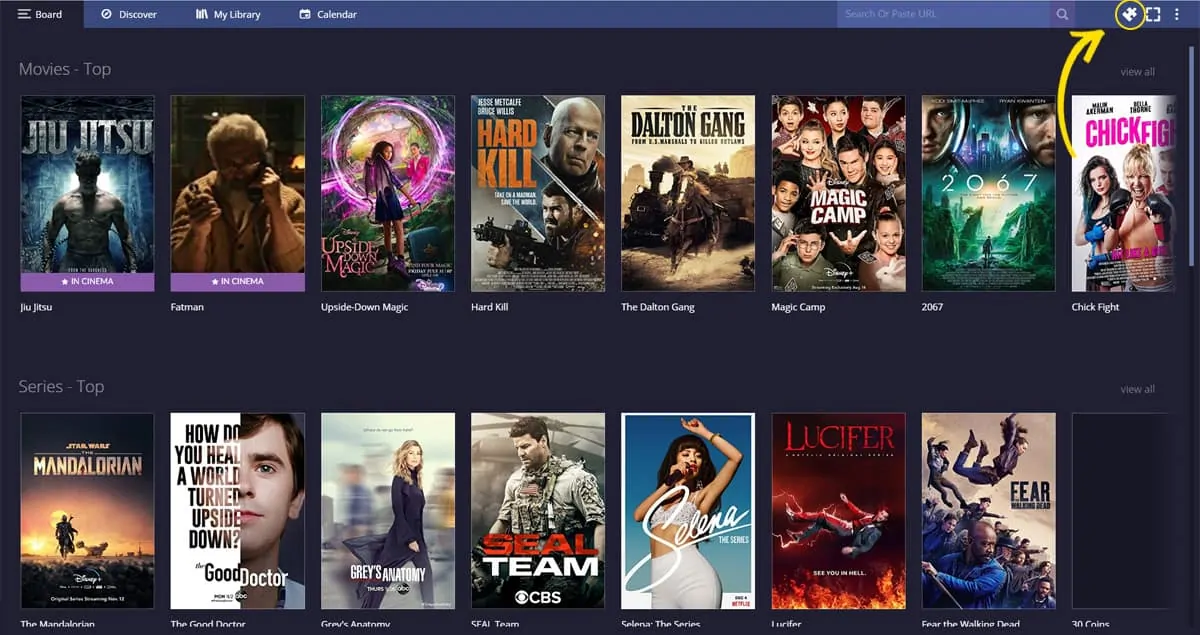Open the three-dot options menu
Image resolution: width=1200 pixels, height=635 pixels.
coord(1177,14)
